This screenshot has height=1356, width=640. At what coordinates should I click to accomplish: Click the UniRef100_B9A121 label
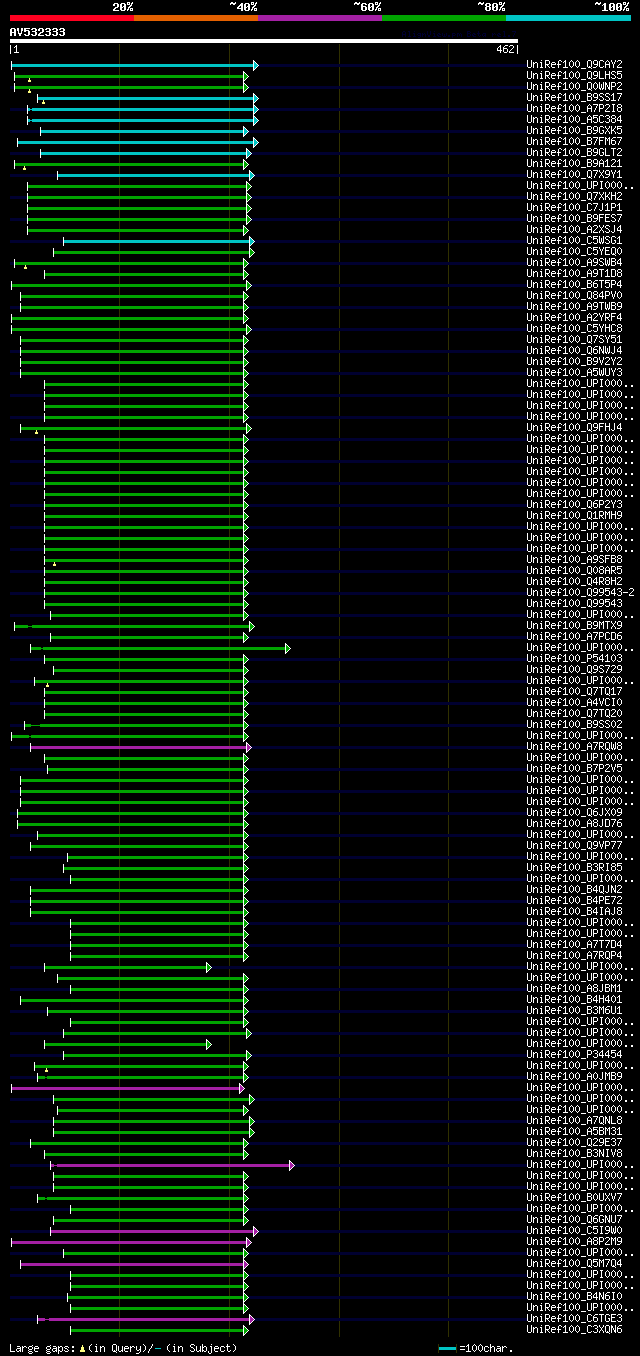click(574, 164)
